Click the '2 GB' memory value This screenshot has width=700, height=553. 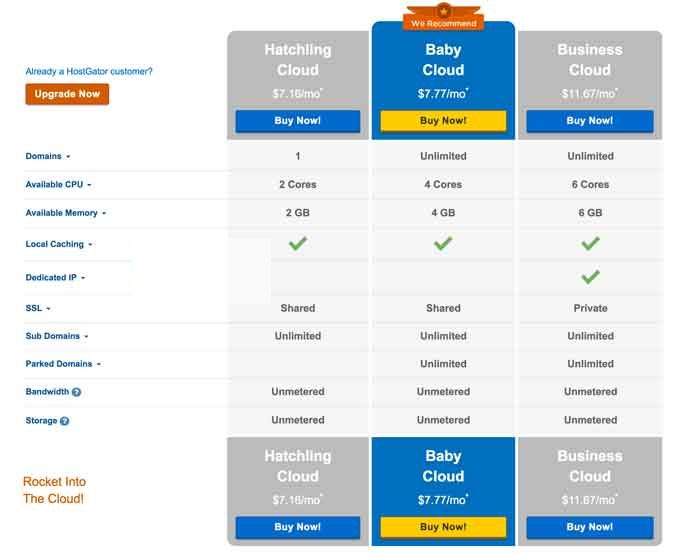tap(298, 213)
